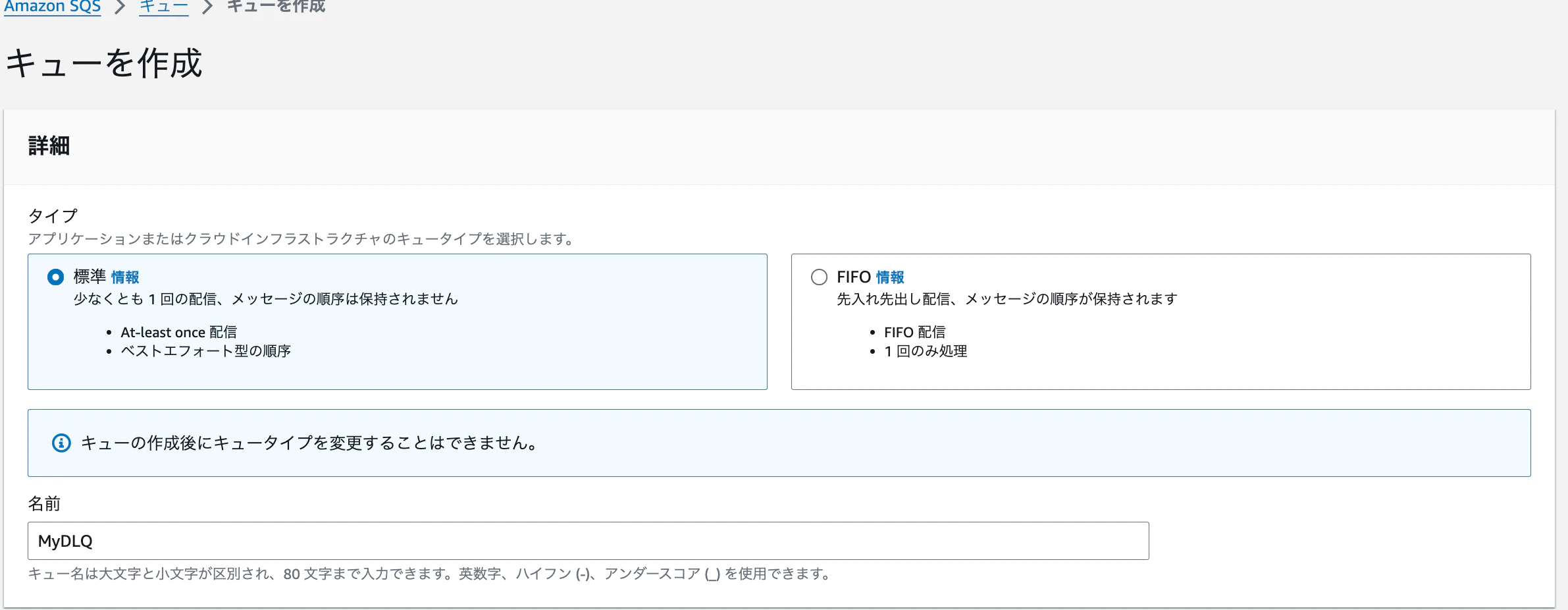Click the FIFO 配信 bullet text
The image size is (1568, 610).
[x=914, y=333]
